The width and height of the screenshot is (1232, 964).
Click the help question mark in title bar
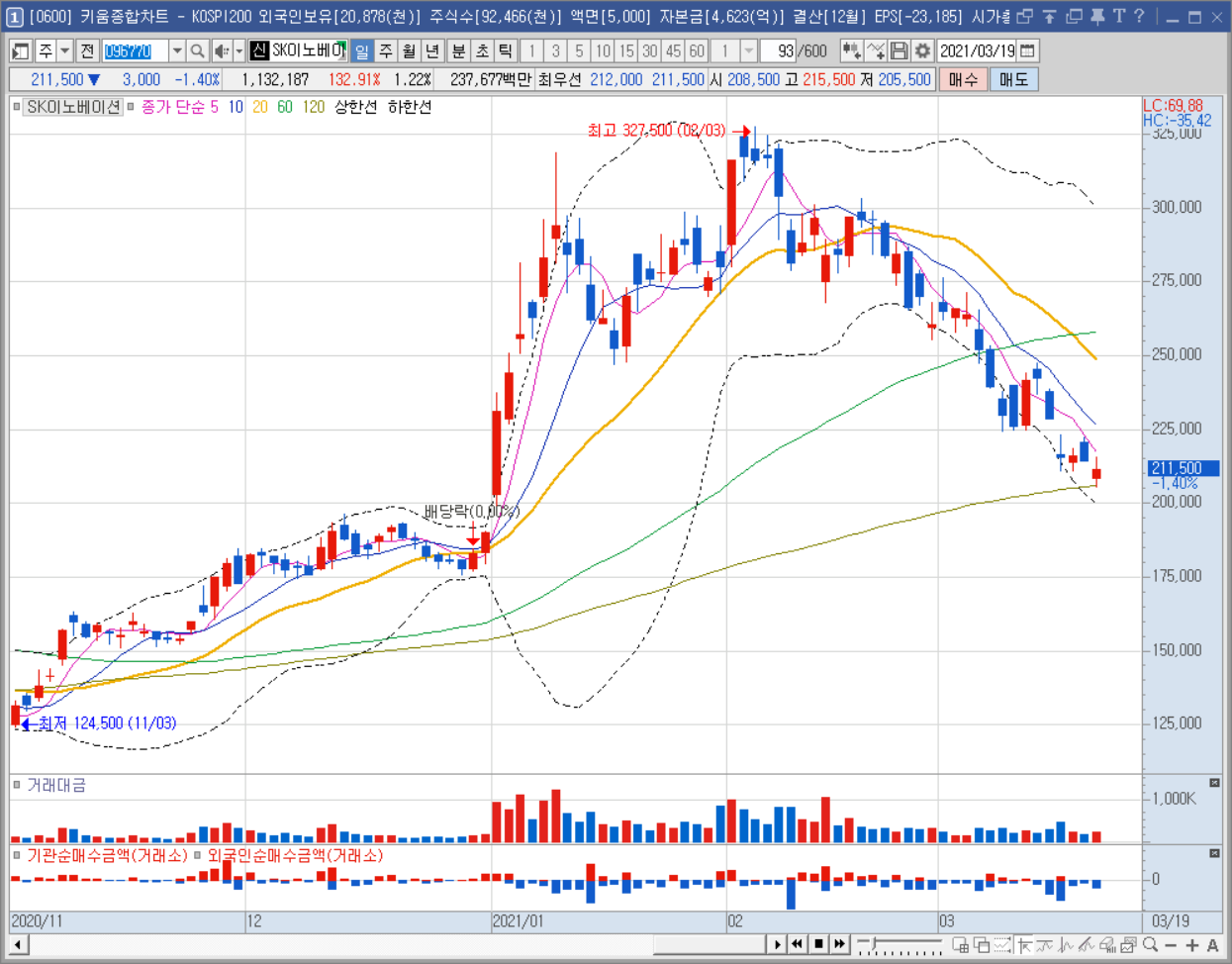(1139, 16)
